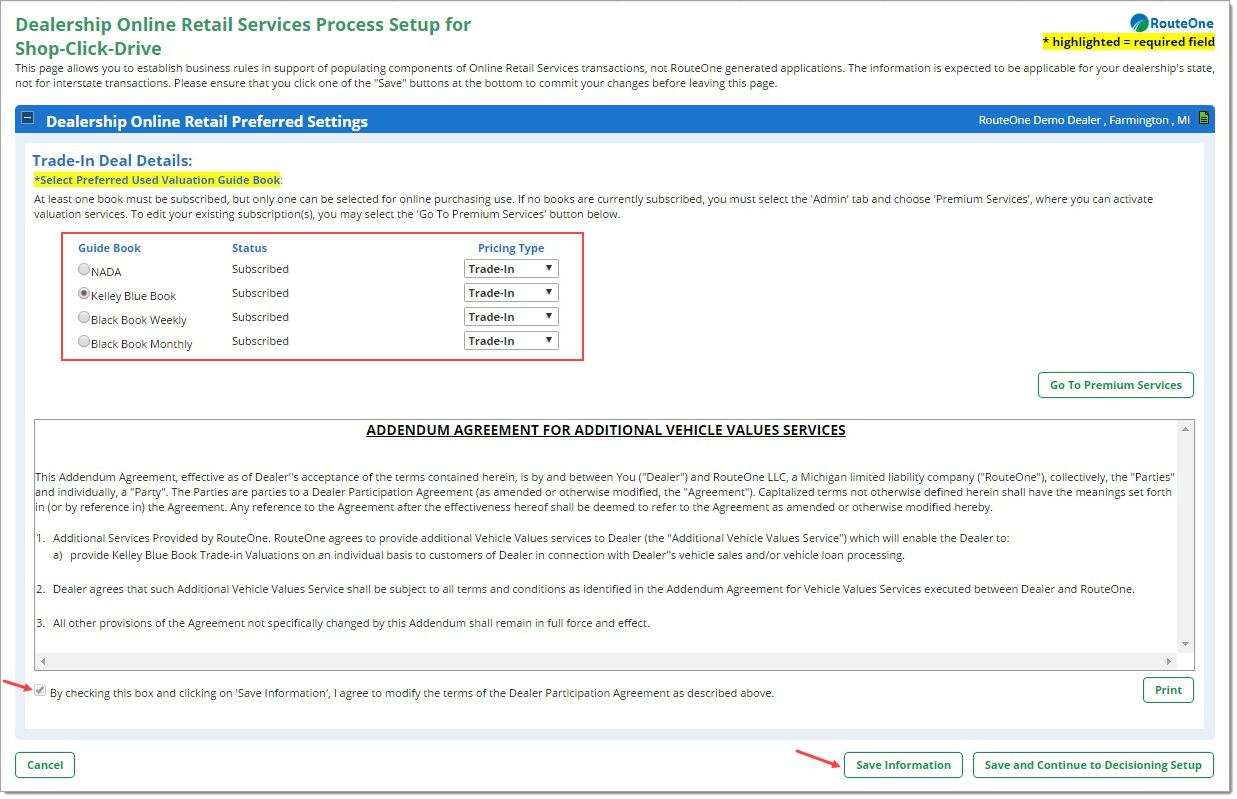
Task: Open the NADA Pricing Type dropdown
Action: pyautogui.click(x=511, y=269)
